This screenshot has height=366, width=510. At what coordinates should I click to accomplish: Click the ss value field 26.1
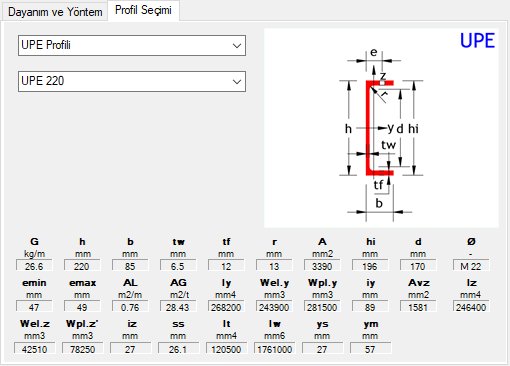(179, 349)
